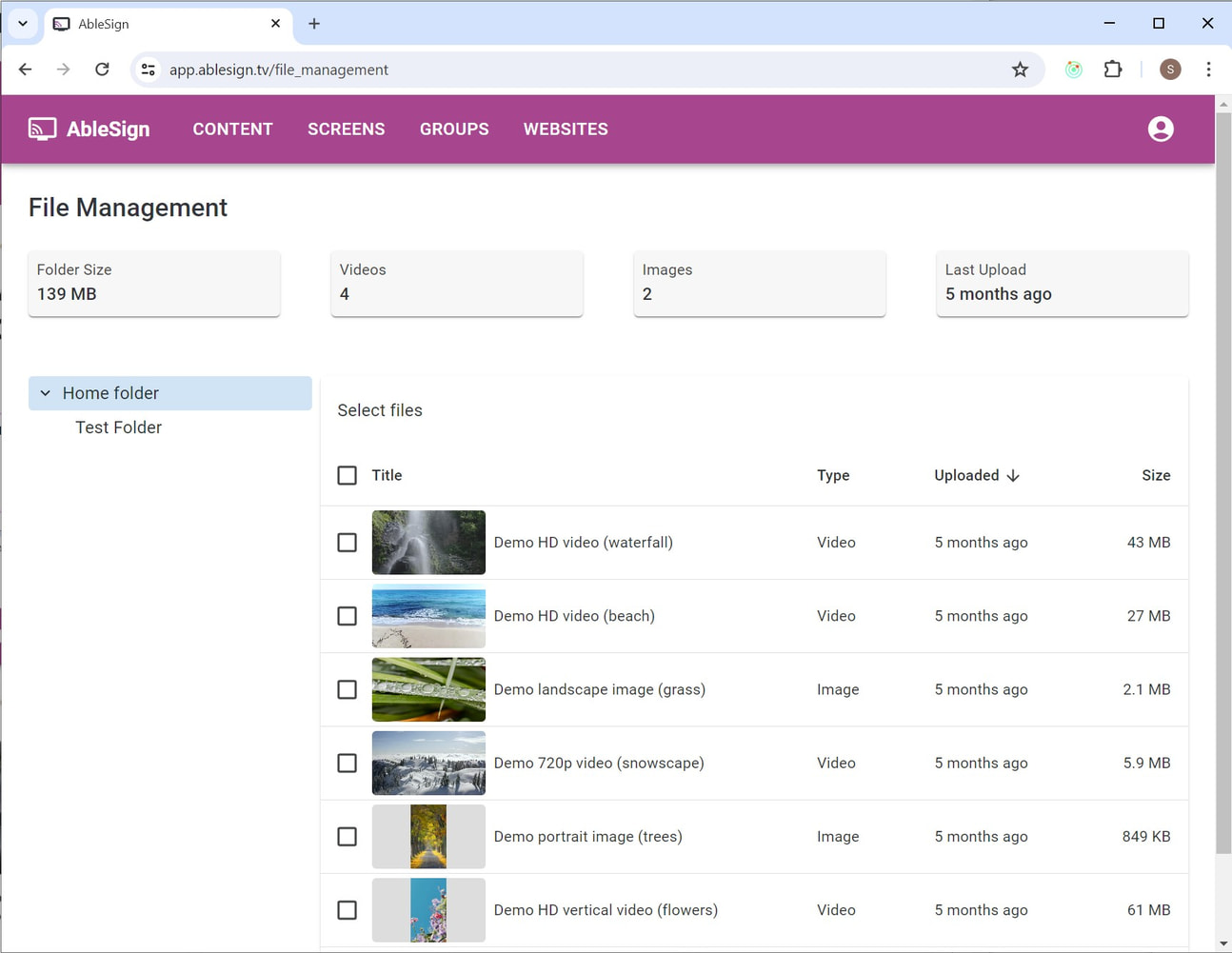
Task: Click the browser profile avatar
Action: 1169,69
